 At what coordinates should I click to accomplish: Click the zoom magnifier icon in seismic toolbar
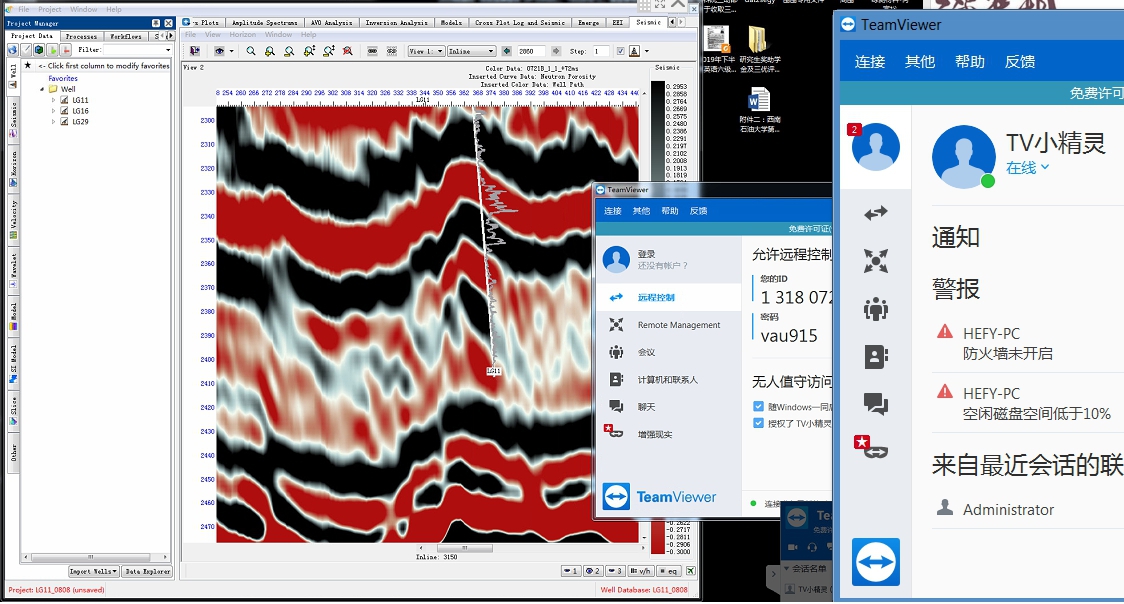[x=250, y=51]
